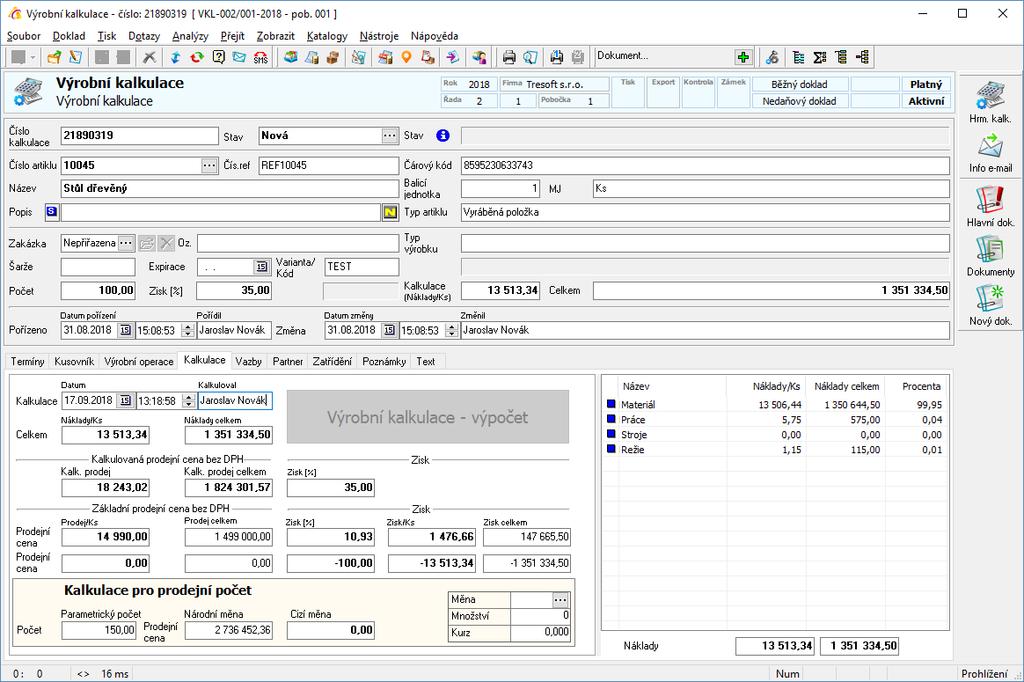Viewport: 1024px width, 682px height.
Task: Open the Datum změny calendar picker
Action: (390, 331)
